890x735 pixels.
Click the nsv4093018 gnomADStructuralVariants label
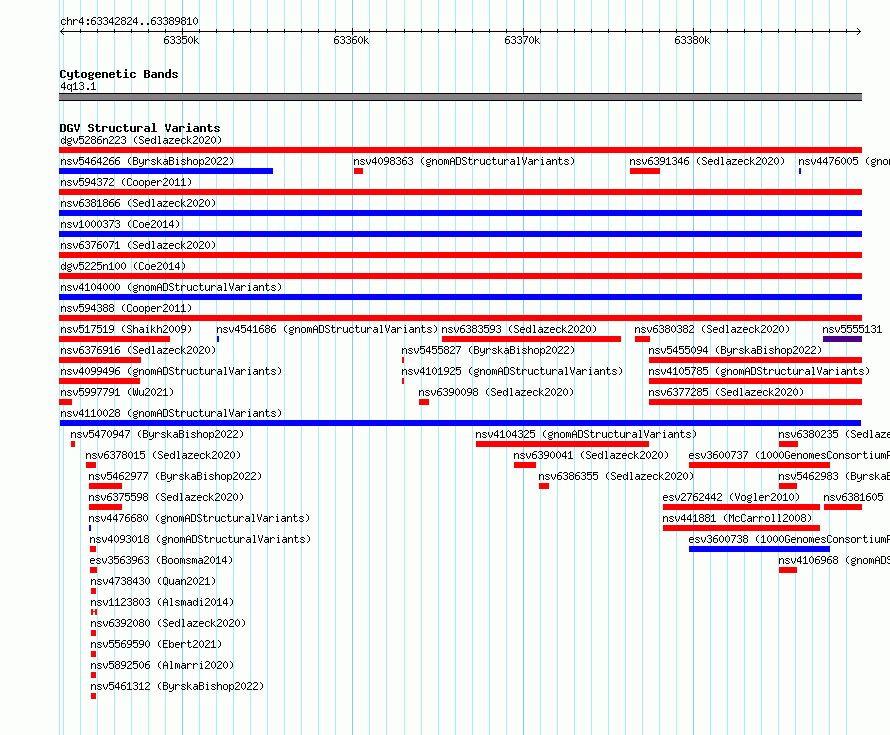[x=200, y=539]
